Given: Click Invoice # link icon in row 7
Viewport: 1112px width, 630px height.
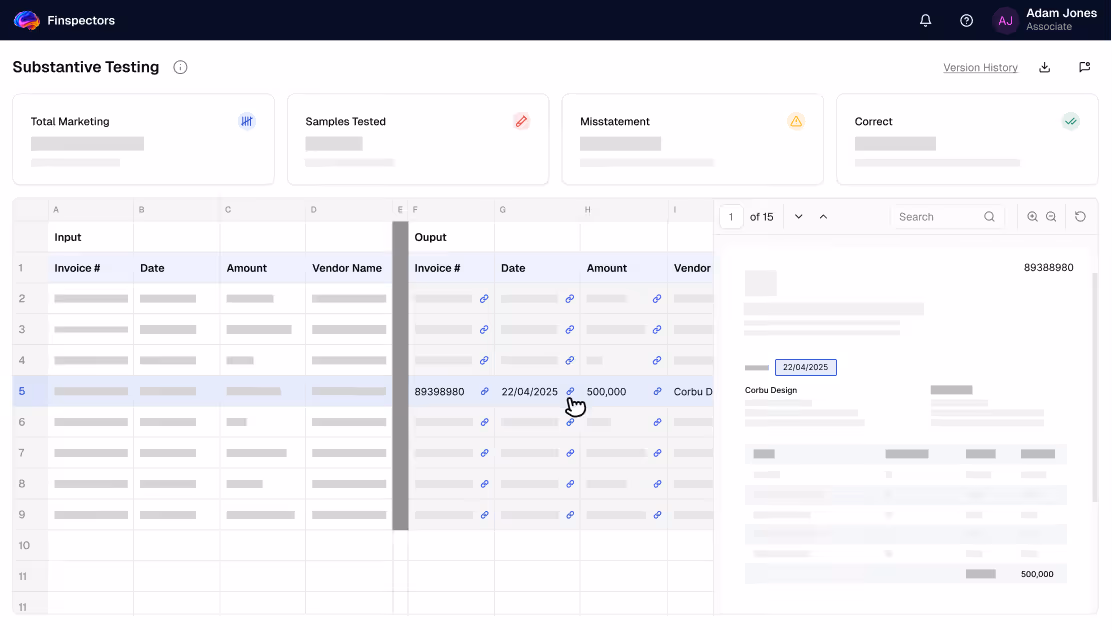Looking at the screenshot, I should [x=484, y=453].
